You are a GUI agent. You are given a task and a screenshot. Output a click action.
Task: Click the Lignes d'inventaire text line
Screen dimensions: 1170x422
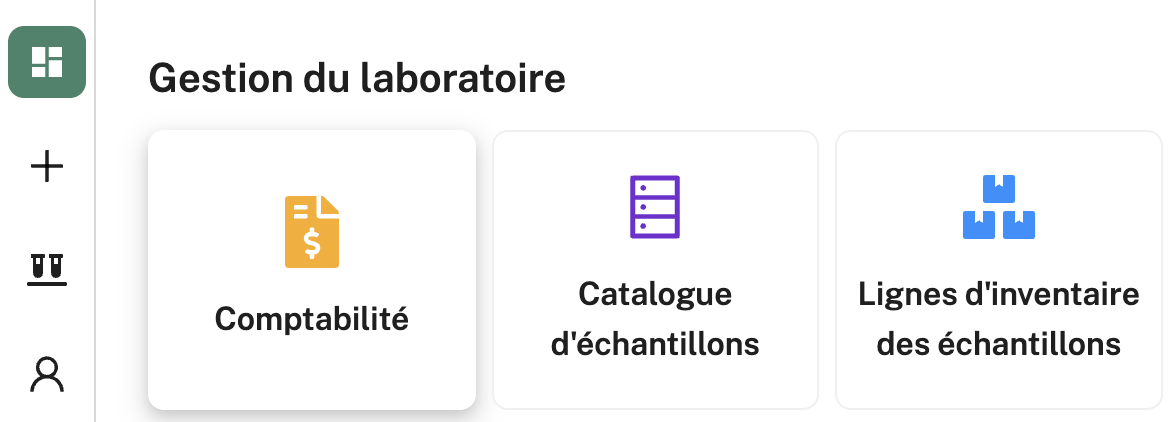point(998,294)
